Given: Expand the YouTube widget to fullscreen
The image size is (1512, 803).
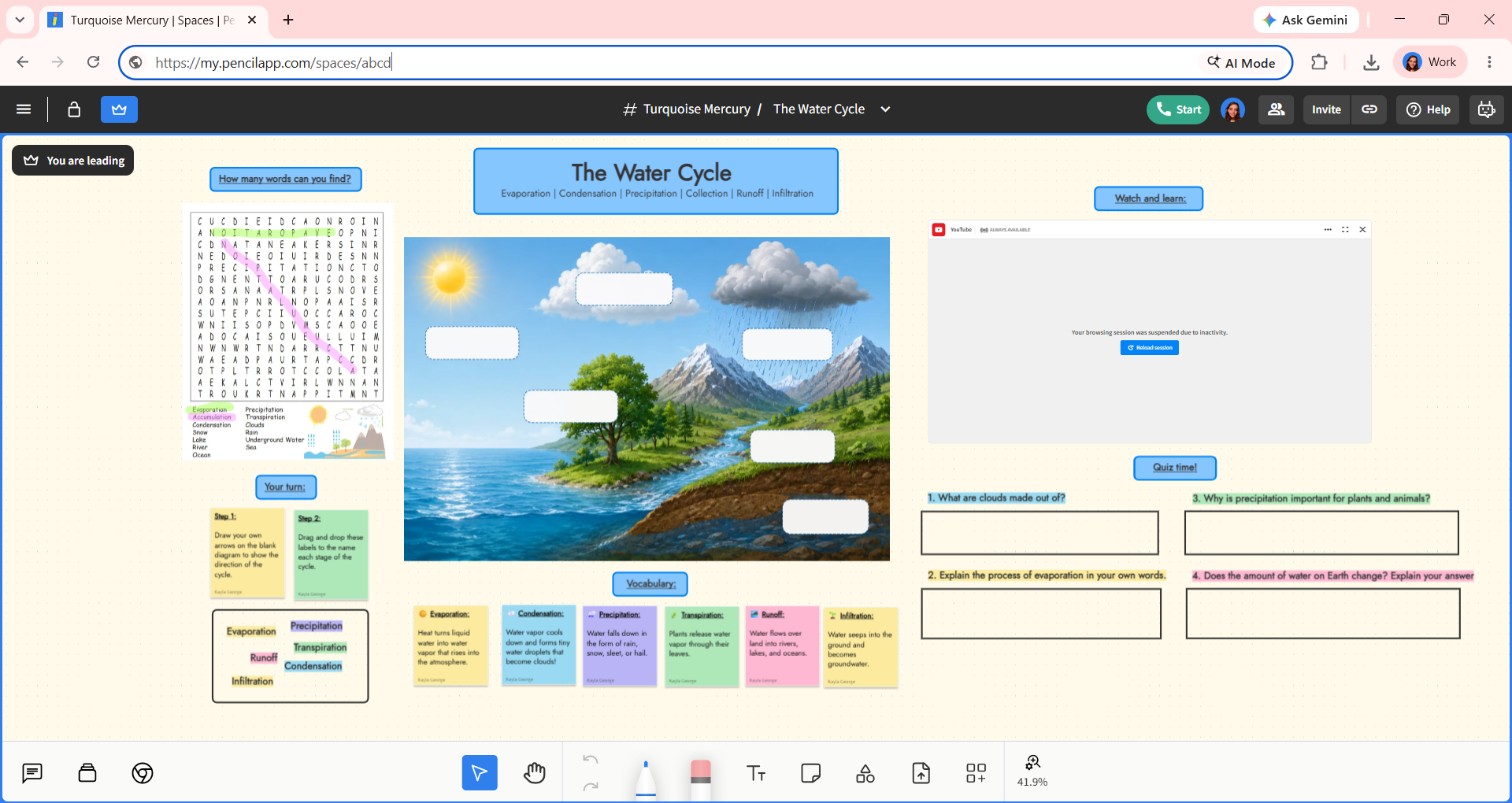Looking at the screenshot, I should 1345,230.
